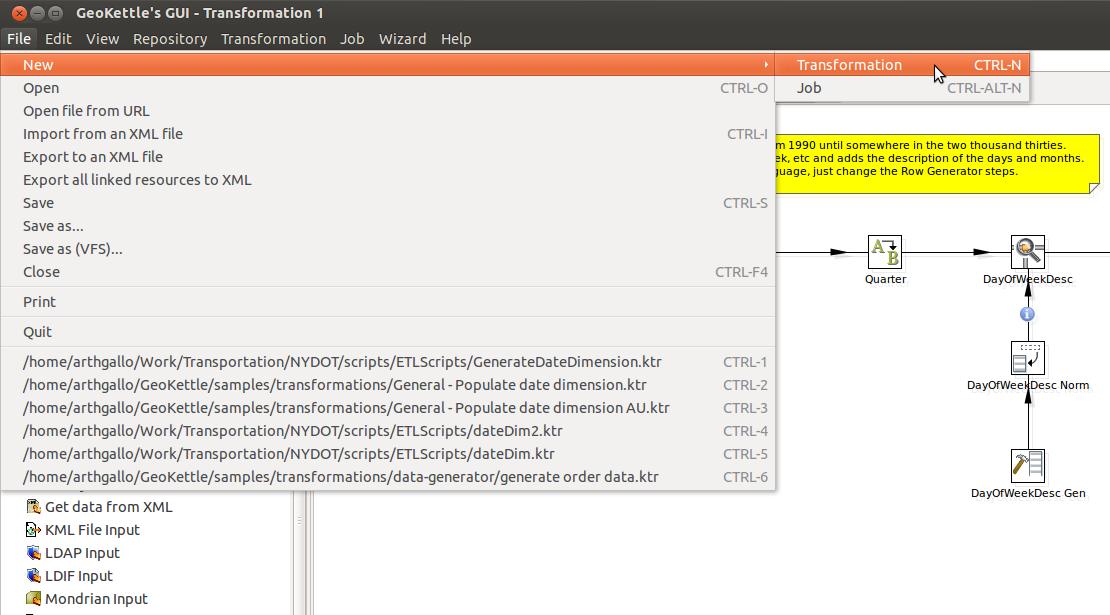
Task: Select Mondrian Input tree item
Action: pyautogui.click(x=96, y=599)
